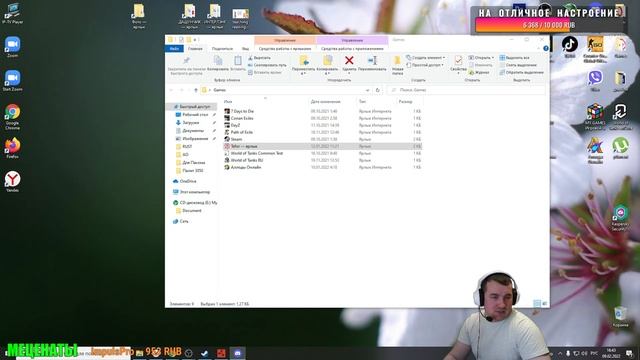Image resolution: width=640 pixels, height=360 pixels.
Task: Launch Firefox from the desktop
Action: (12, 148)
